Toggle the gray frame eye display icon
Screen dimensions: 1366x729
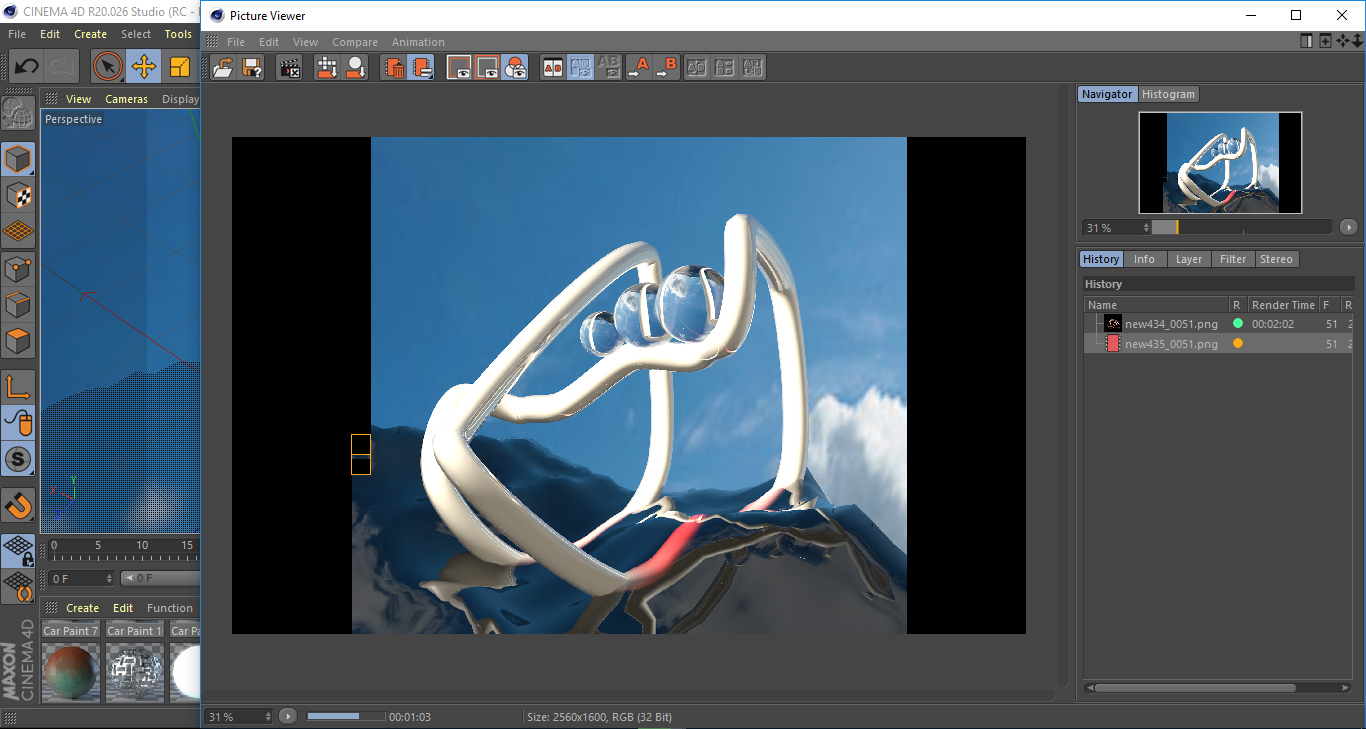(487, 67)
